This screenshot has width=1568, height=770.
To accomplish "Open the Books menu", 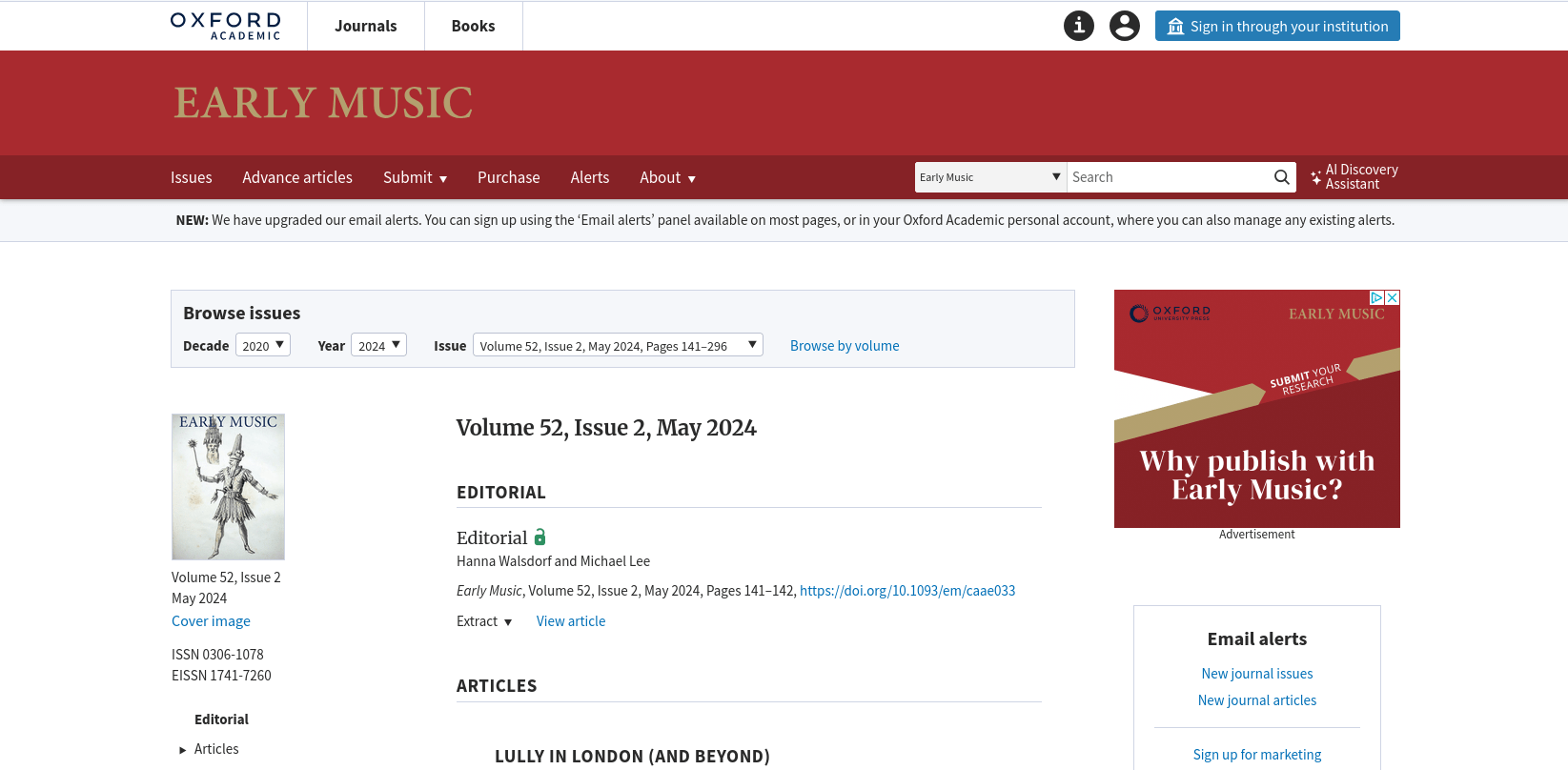I will (x=474, y=26).
